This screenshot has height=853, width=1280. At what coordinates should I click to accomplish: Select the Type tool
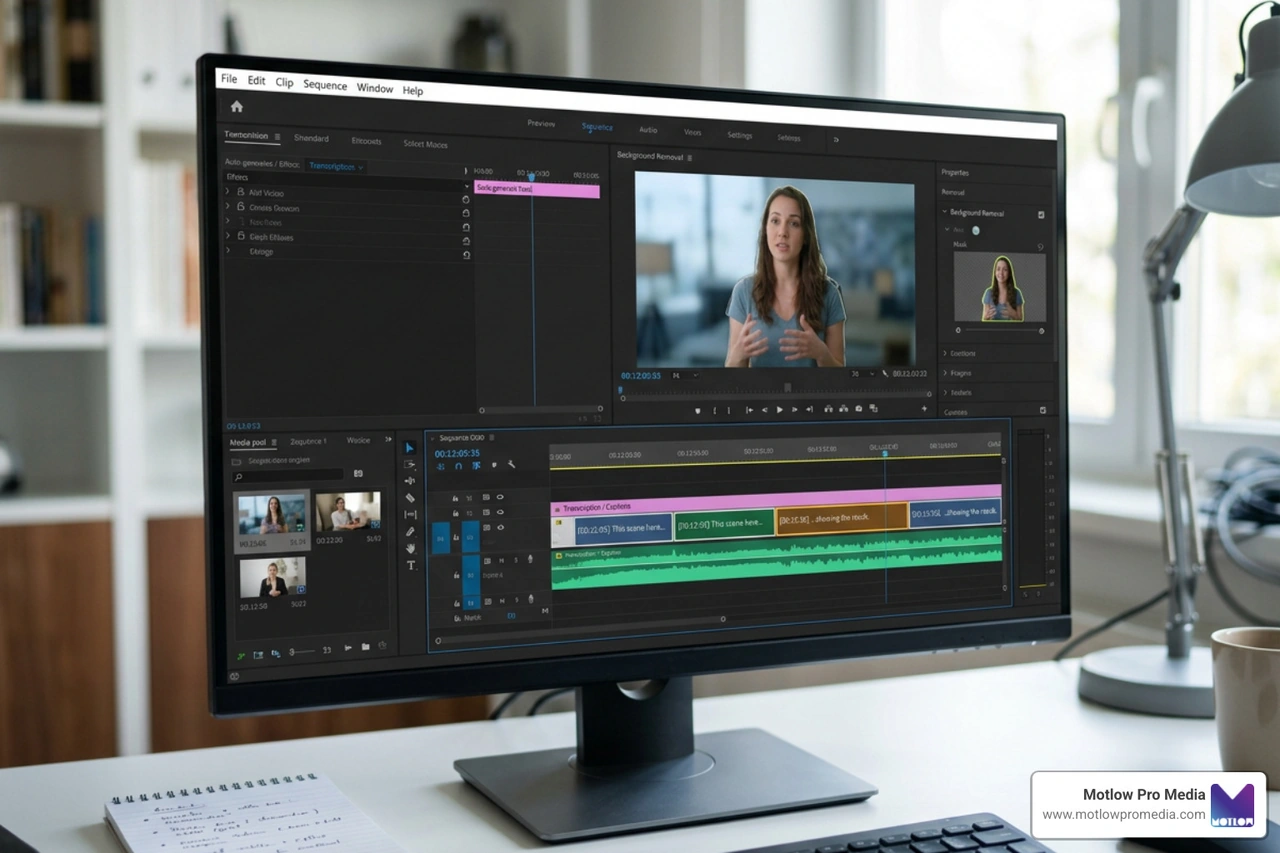(x=411, y=565)
